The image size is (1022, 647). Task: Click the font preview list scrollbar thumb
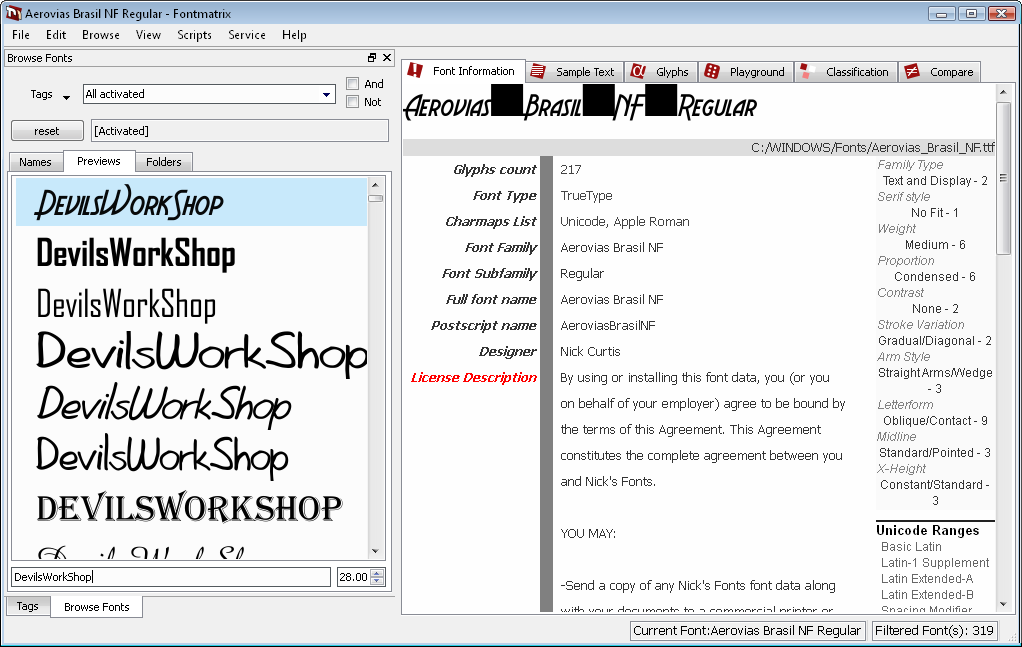pos(375,198)
